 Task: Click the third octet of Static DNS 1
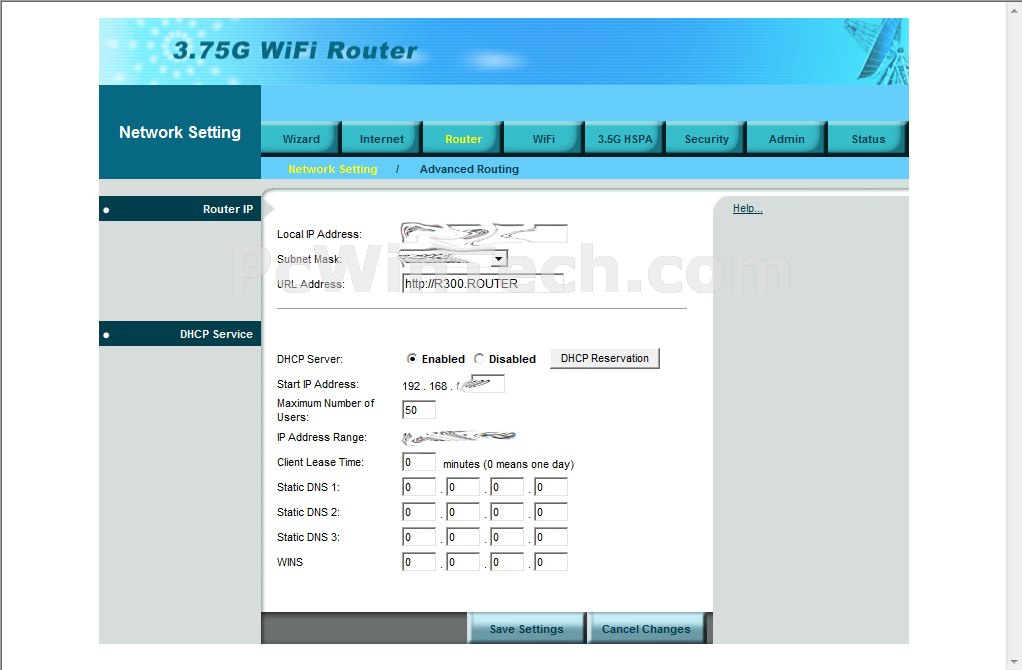[507, 487]
